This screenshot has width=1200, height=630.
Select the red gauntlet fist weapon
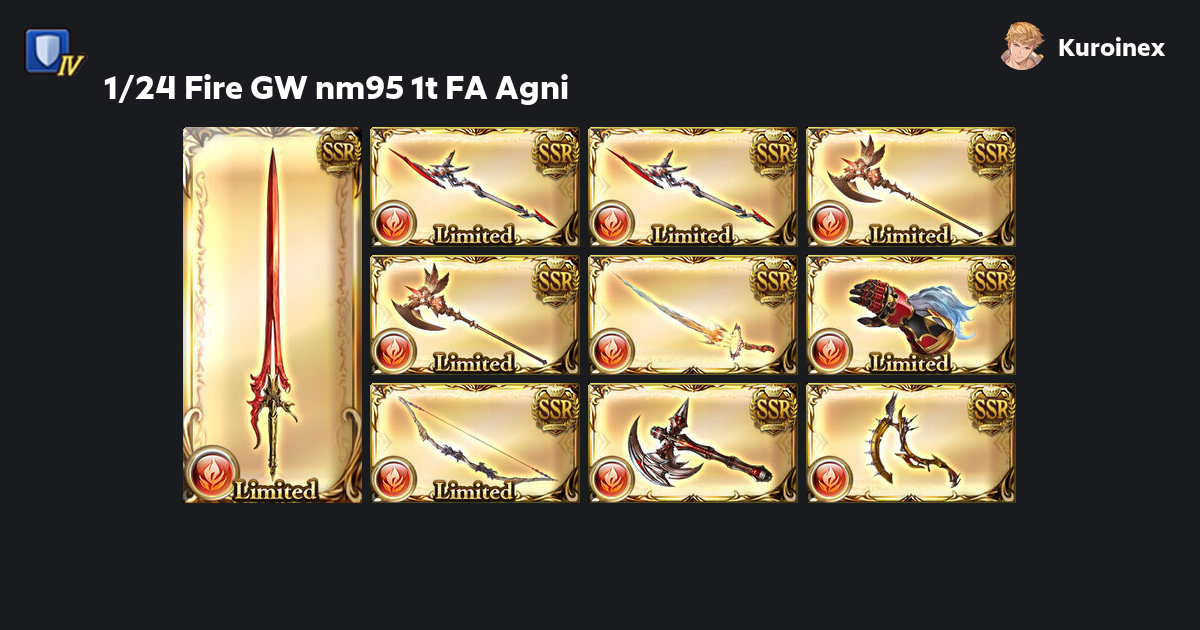pyautogui.click(x=911, y=315)
